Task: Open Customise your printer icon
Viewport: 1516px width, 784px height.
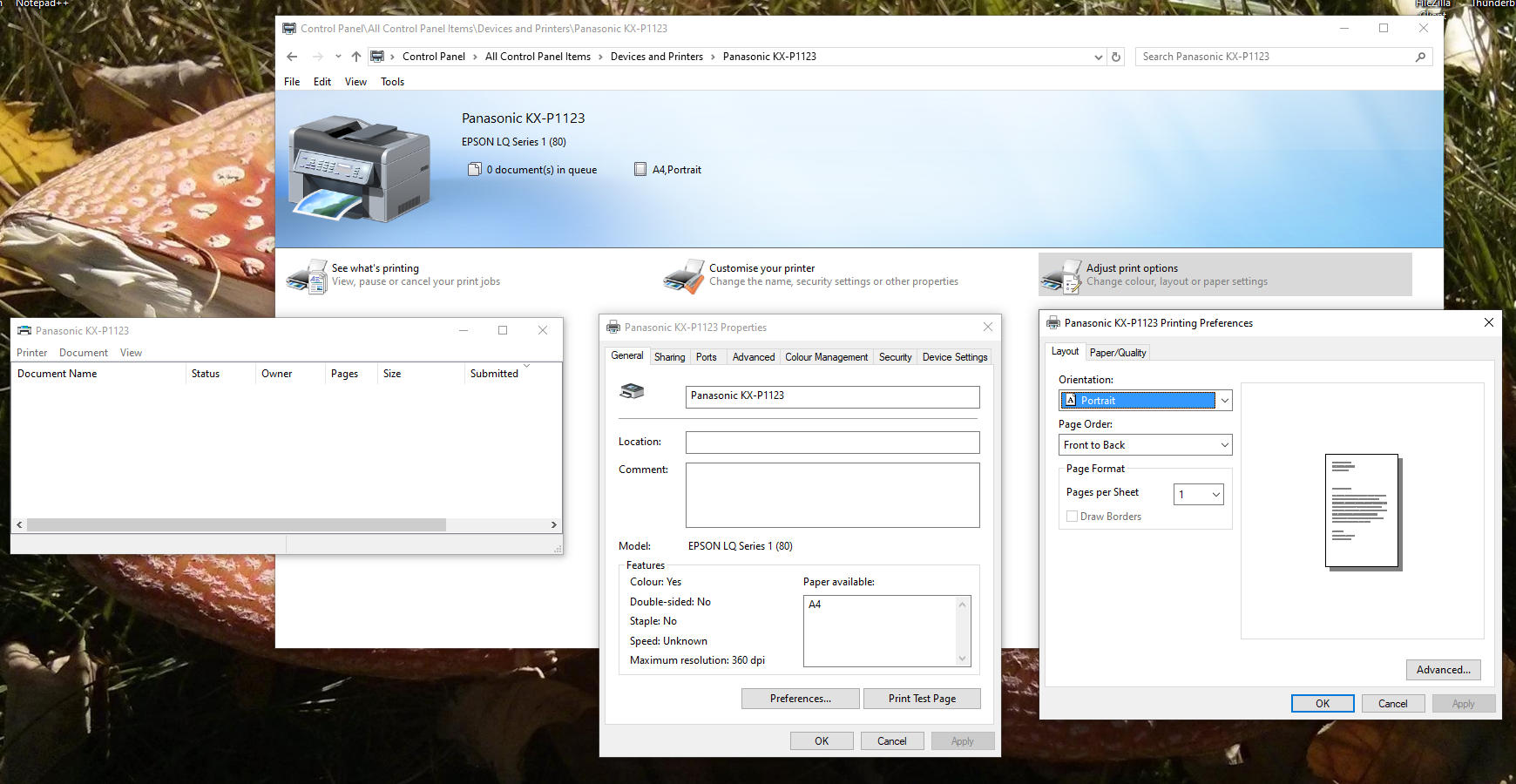Action: coord(683,275)
